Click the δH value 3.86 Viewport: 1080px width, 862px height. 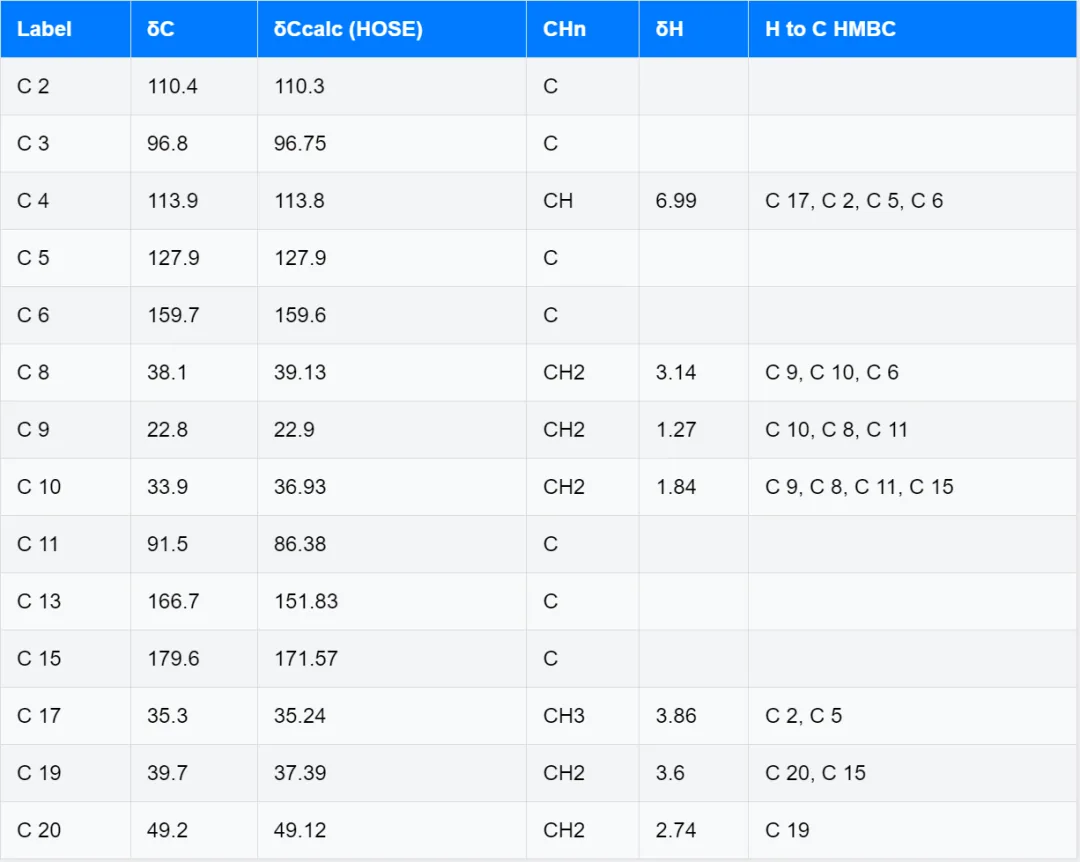(676, 715)
